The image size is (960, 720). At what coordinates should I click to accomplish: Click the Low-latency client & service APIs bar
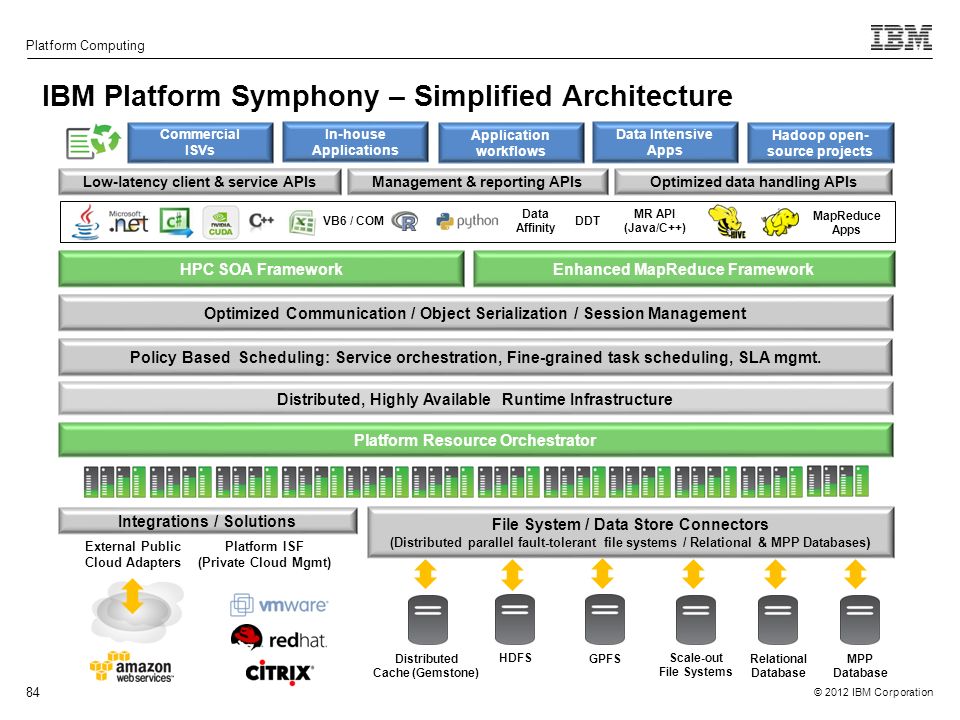(x=200, y=182)
